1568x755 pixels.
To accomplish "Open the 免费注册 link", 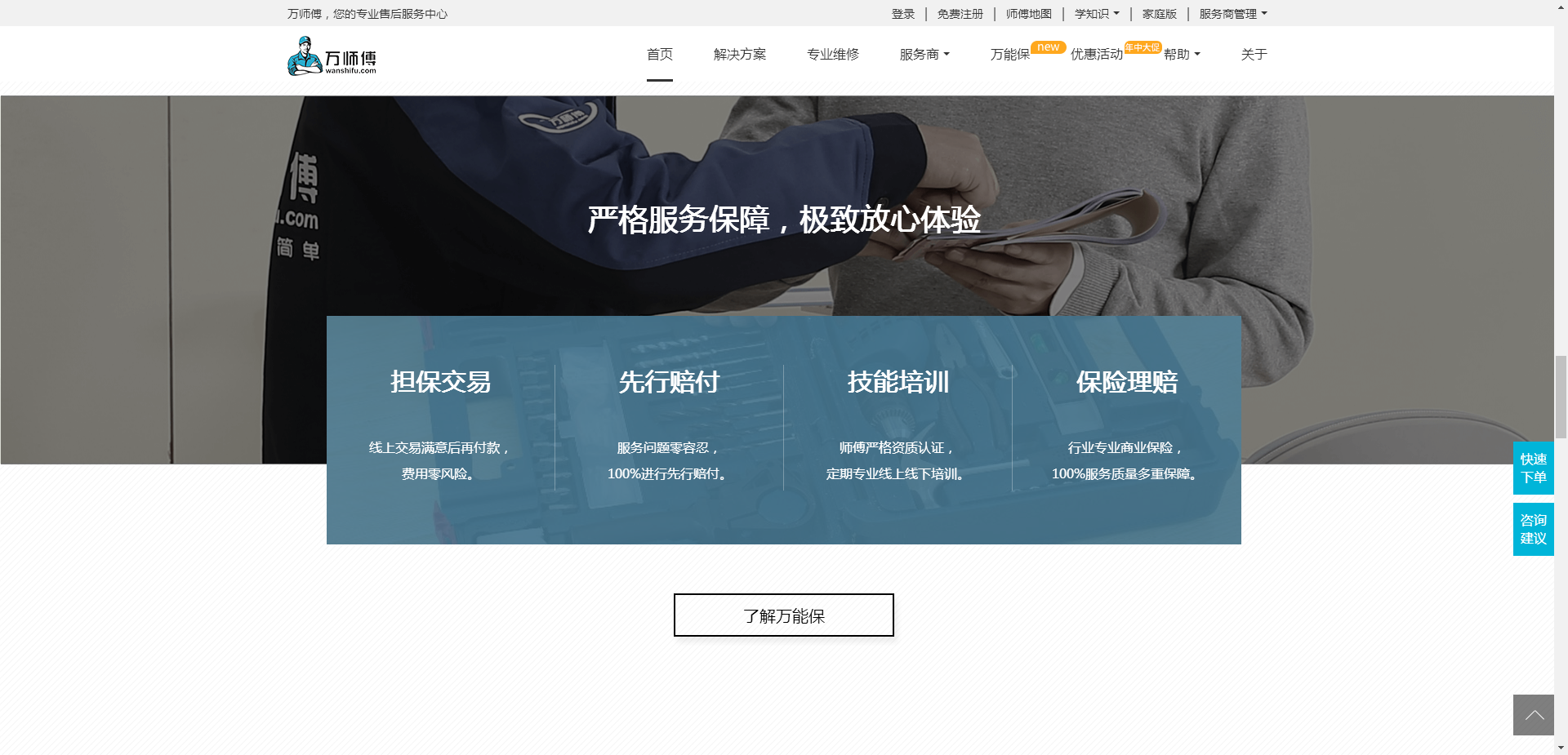I will click(x=960, y=14).
